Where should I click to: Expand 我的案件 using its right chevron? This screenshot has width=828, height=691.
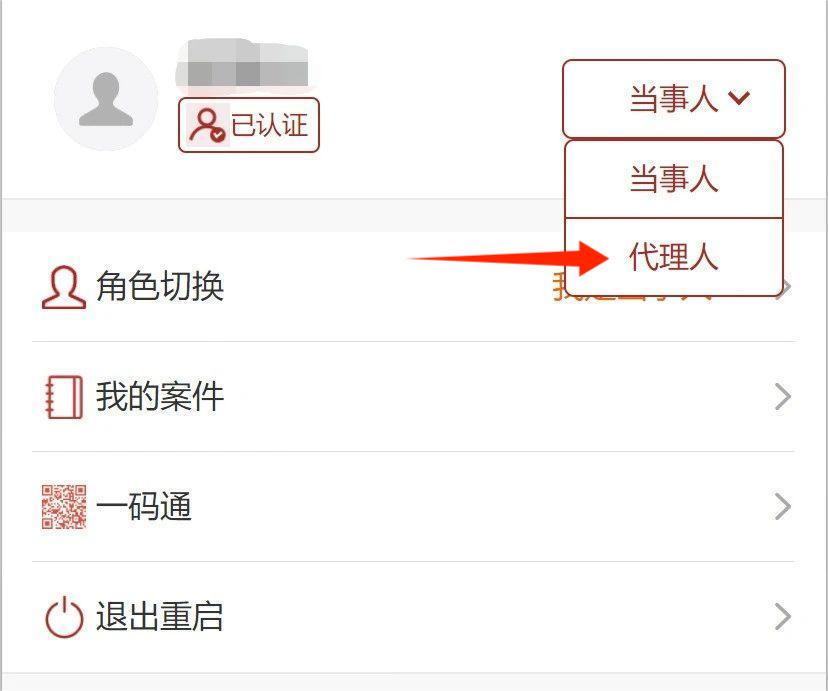[x=783, y=397]
